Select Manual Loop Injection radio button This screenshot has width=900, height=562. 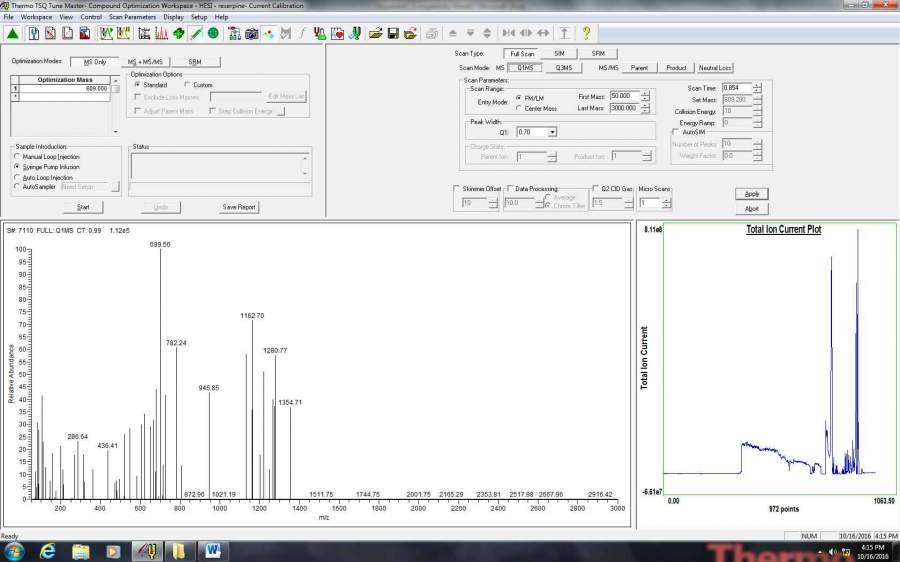[16, 157]
